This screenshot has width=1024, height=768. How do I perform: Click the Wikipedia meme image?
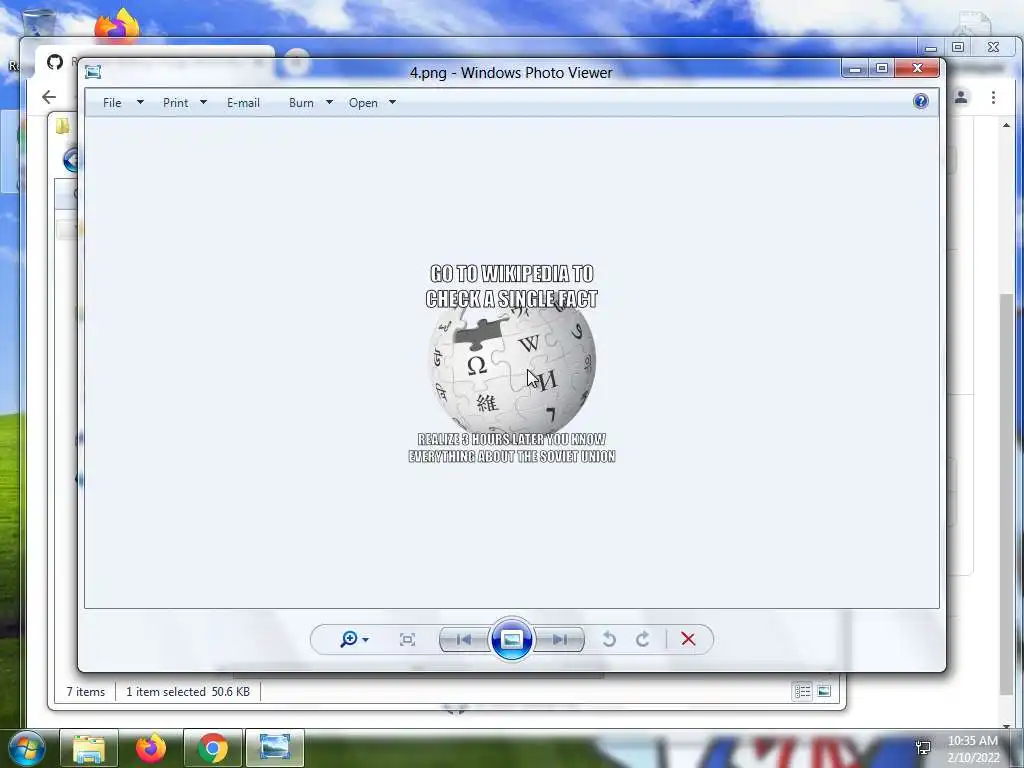[512, 363]
